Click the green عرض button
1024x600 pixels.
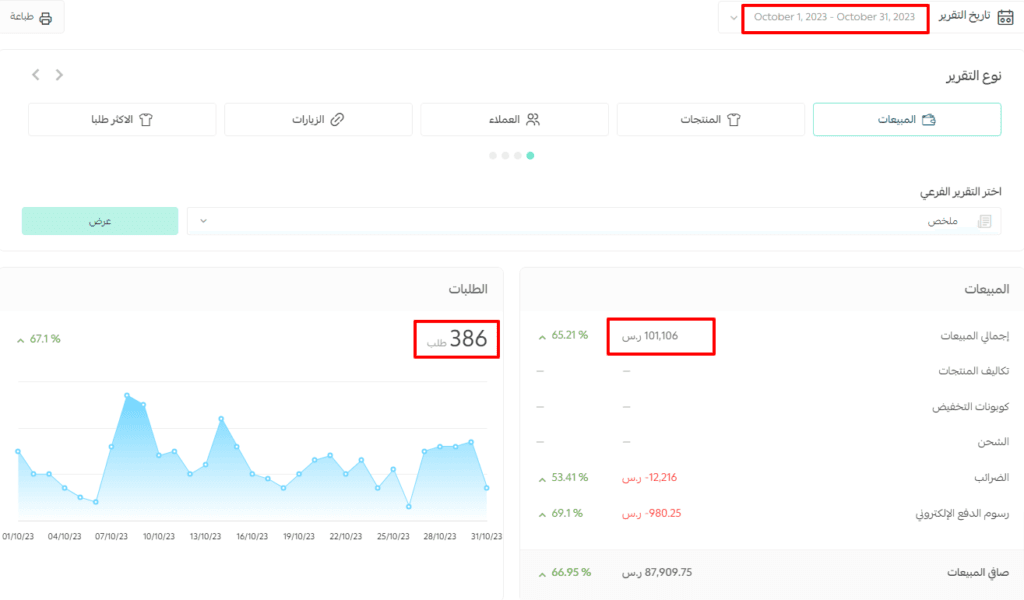(x=100, y=221)
